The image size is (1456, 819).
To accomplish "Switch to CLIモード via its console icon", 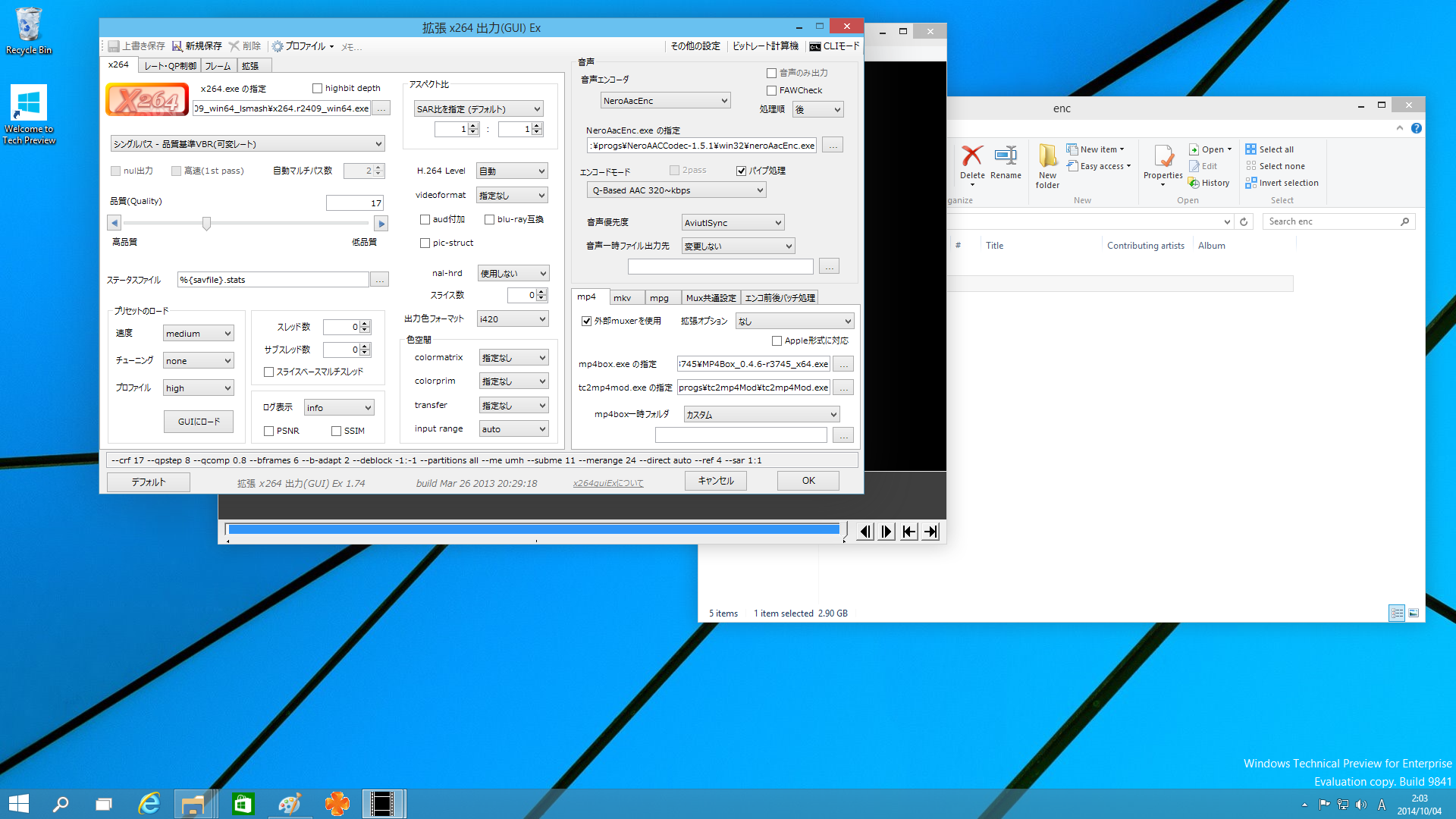I will coord(815,46).
